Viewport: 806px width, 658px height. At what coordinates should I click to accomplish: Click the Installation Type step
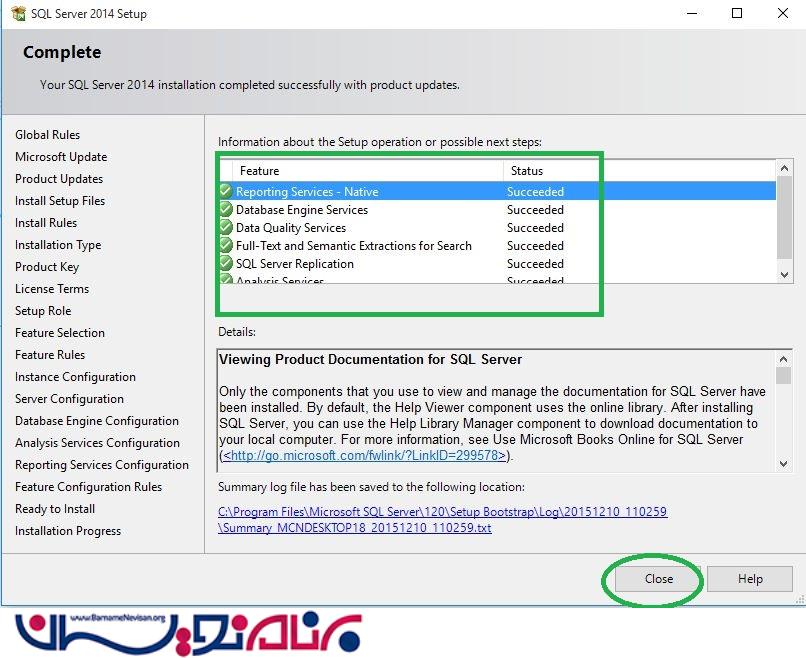click(x=58, y=245)
